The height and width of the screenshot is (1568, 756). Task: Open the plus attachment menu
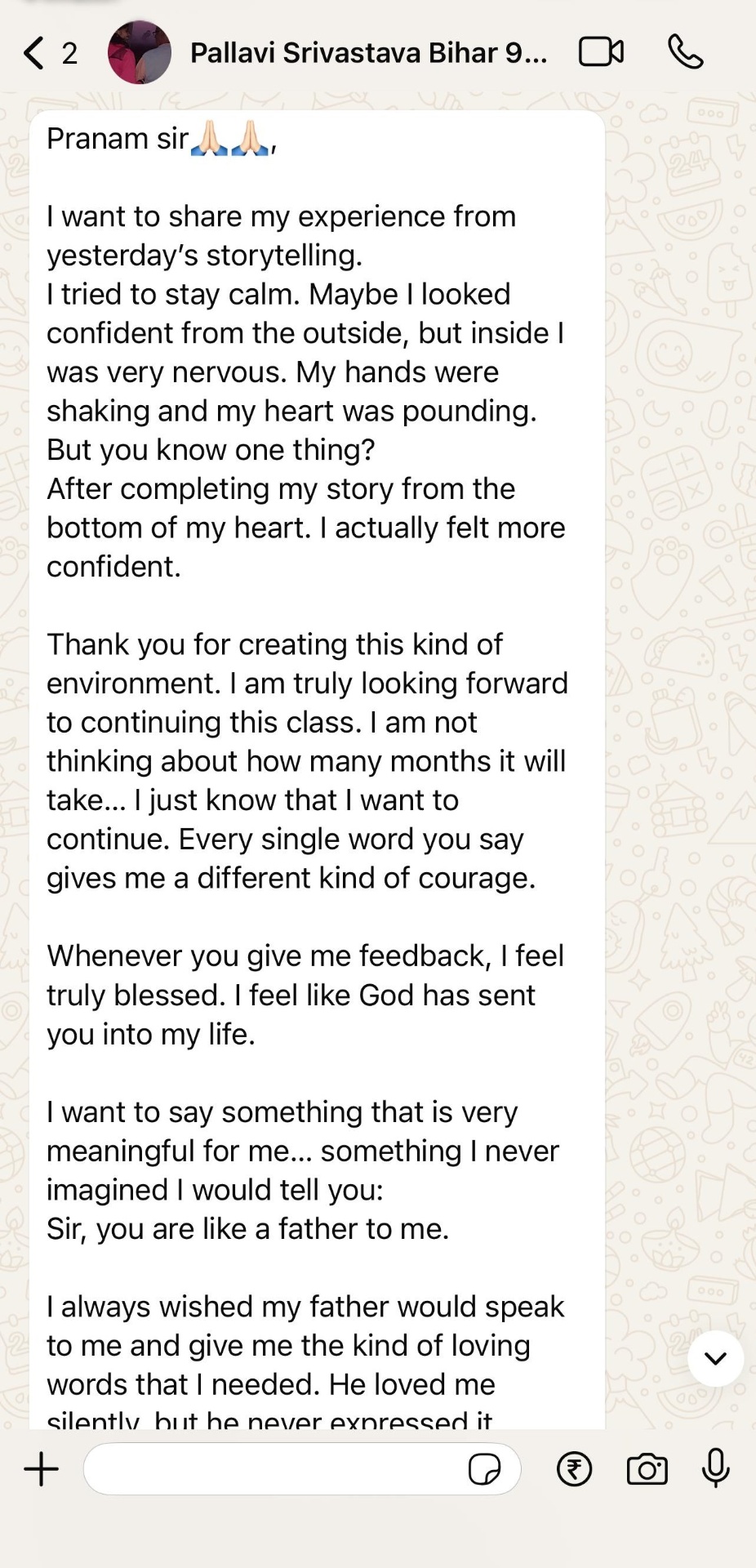pyautogui.click(x=41, y=1469)
